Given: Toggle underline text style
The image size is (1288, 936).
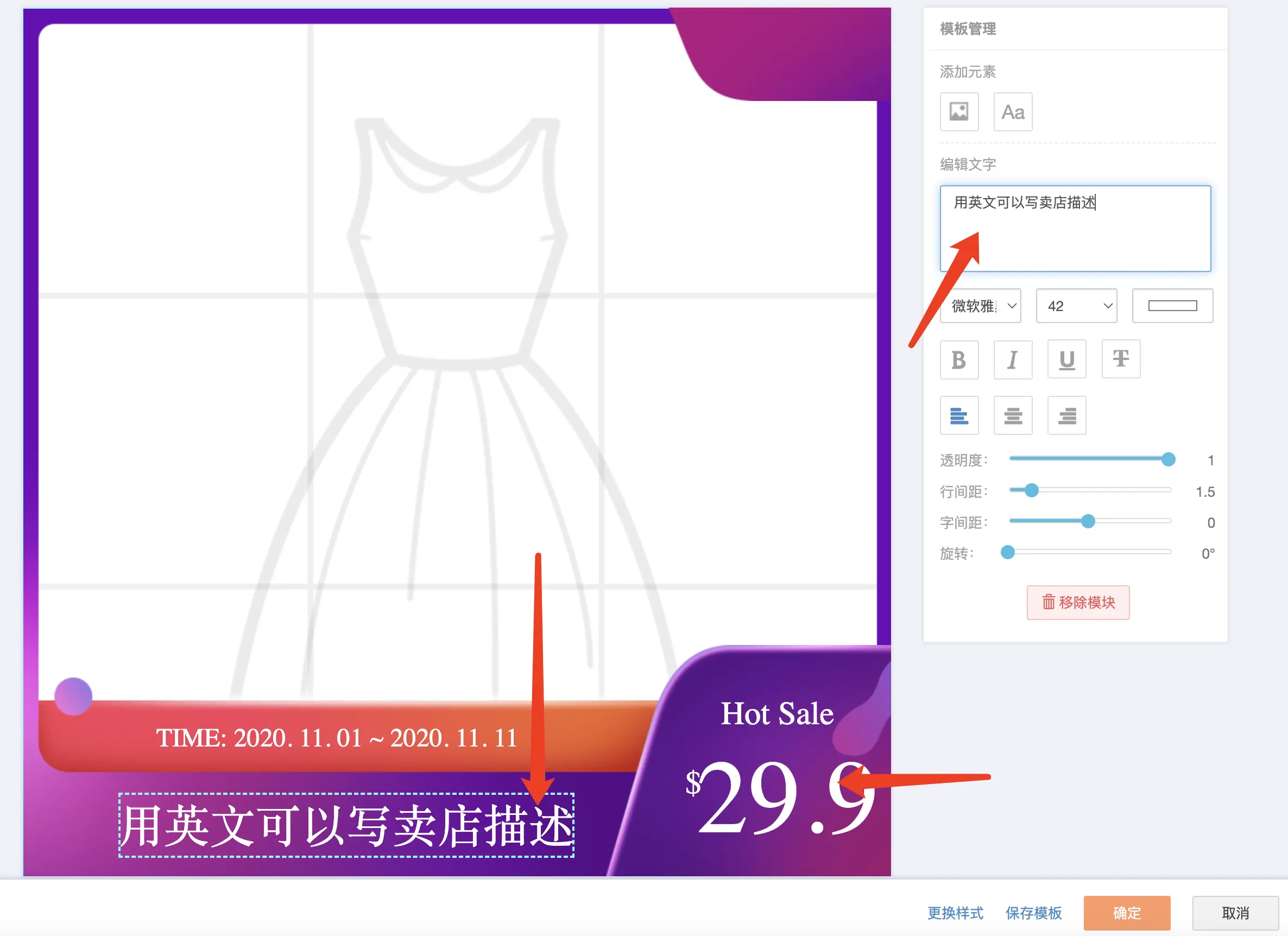Looking at the screenshot, I should click(1066, 359).
